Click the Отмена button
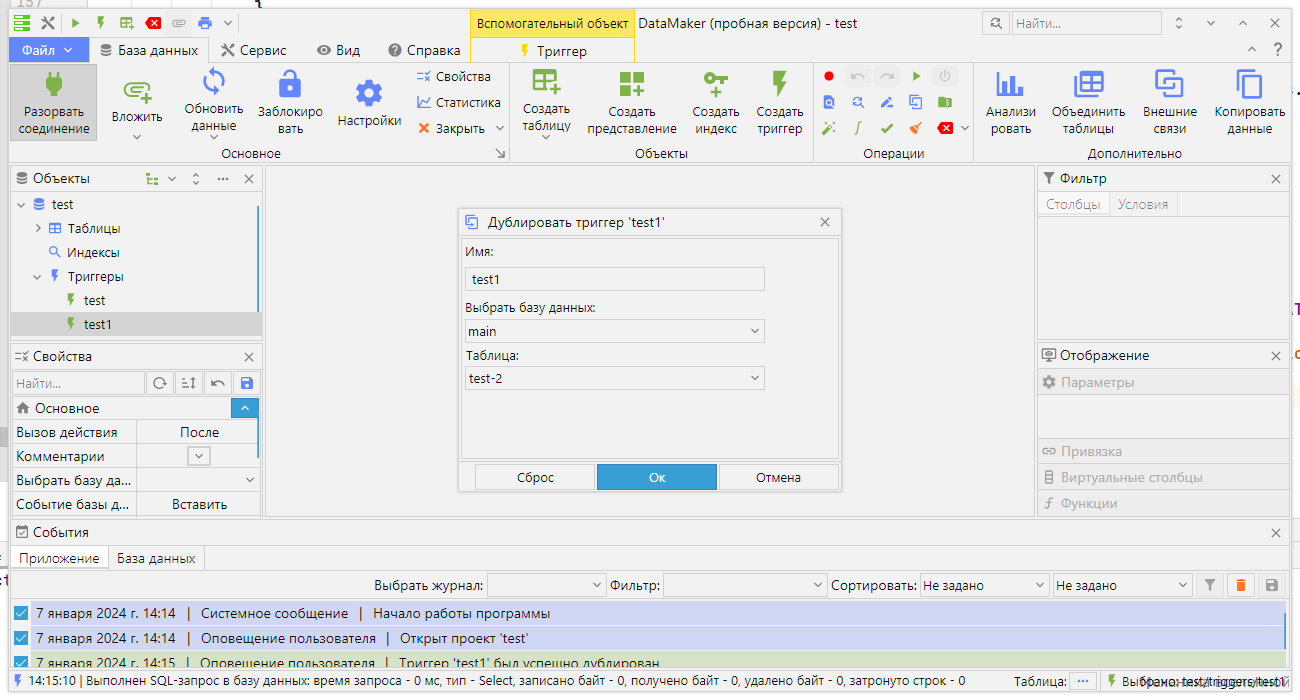Screen dimensions: 1300x700 coord(778,477)
